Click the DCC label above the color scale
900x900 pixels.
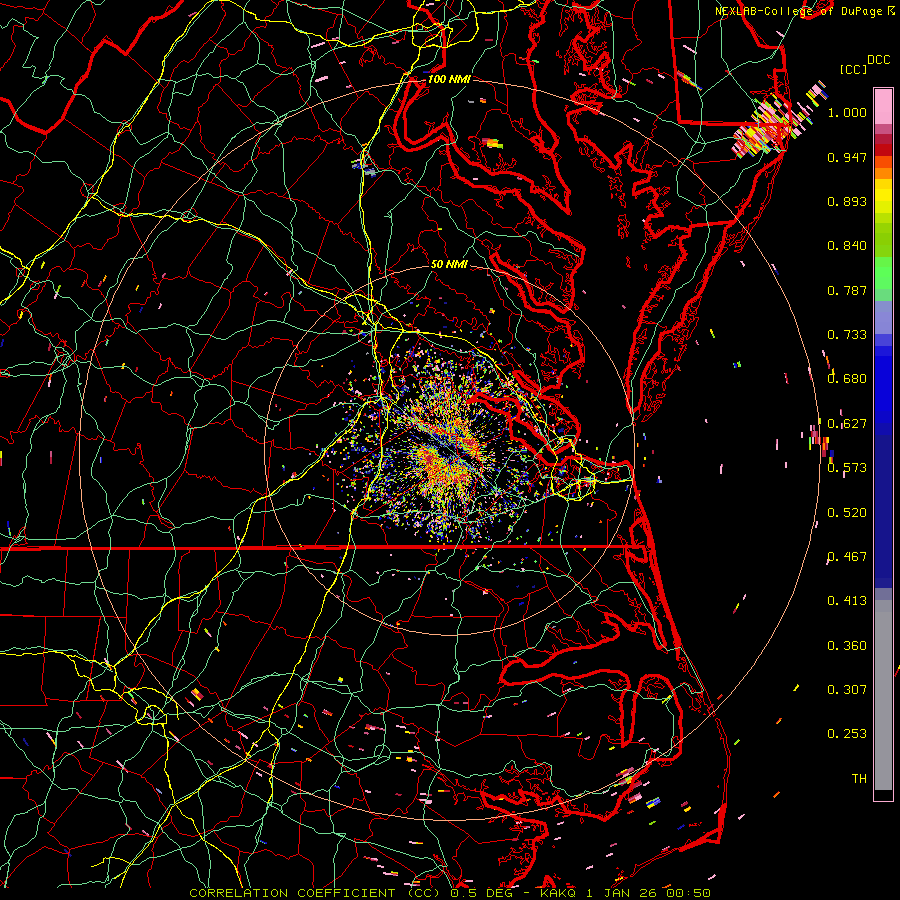878,60
